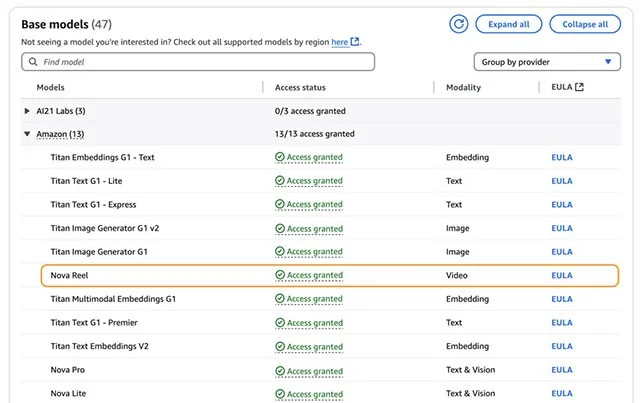This screenshot has width=640, height=403.
Task: Click the check icon in Nova Pro row
Action: point(280,371)
